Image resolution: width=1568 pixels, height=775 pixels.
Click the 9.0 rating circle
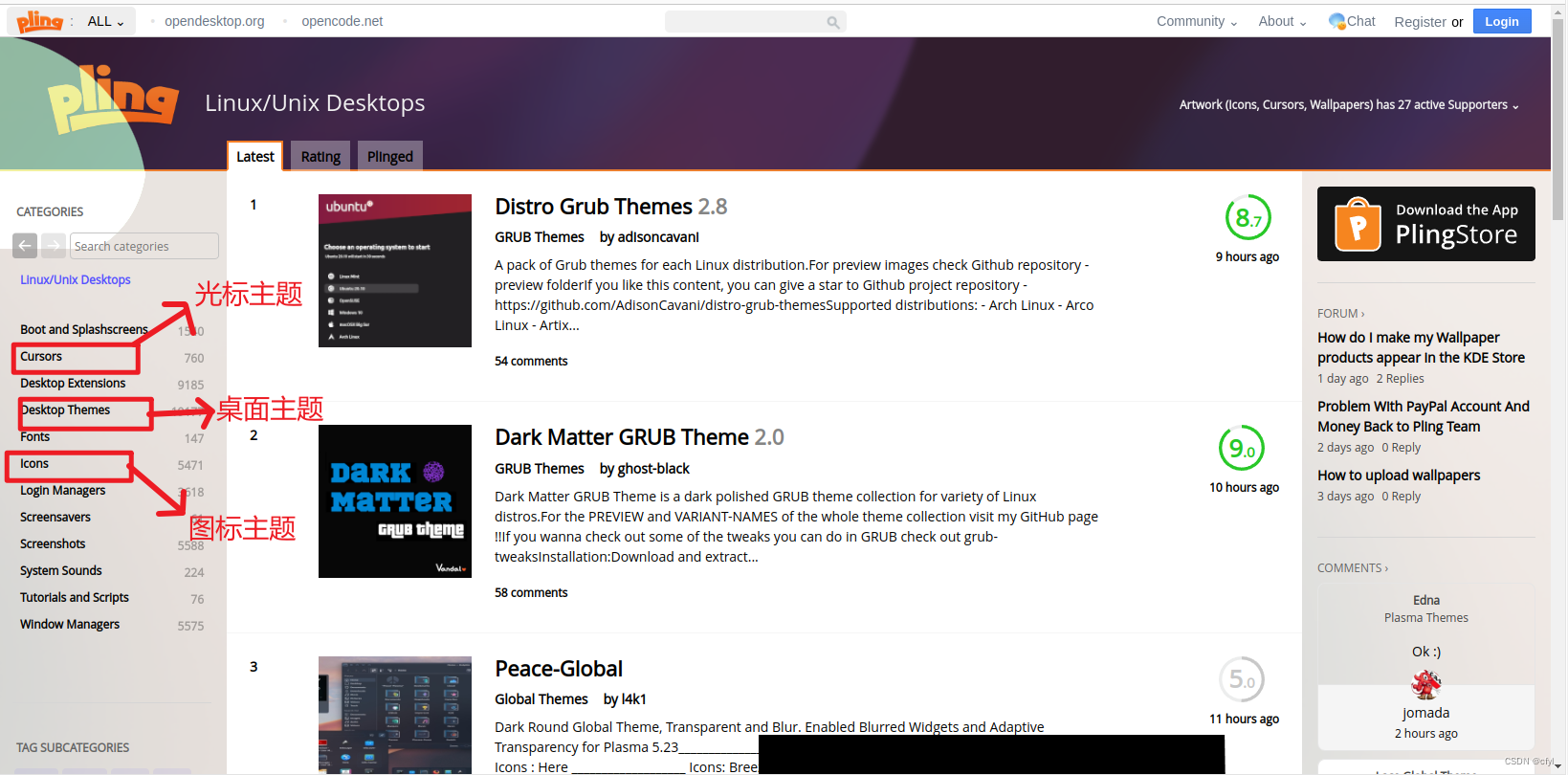1242,448
